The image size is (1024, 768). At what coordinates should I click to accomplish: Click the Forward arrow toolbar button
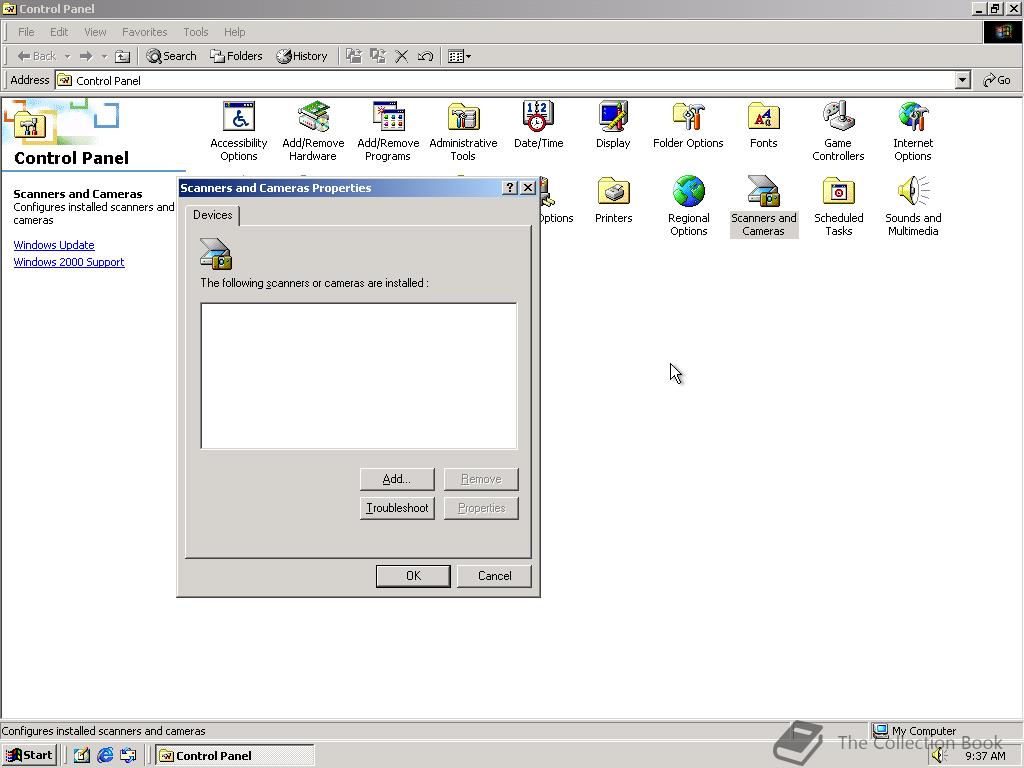[86, 56]
